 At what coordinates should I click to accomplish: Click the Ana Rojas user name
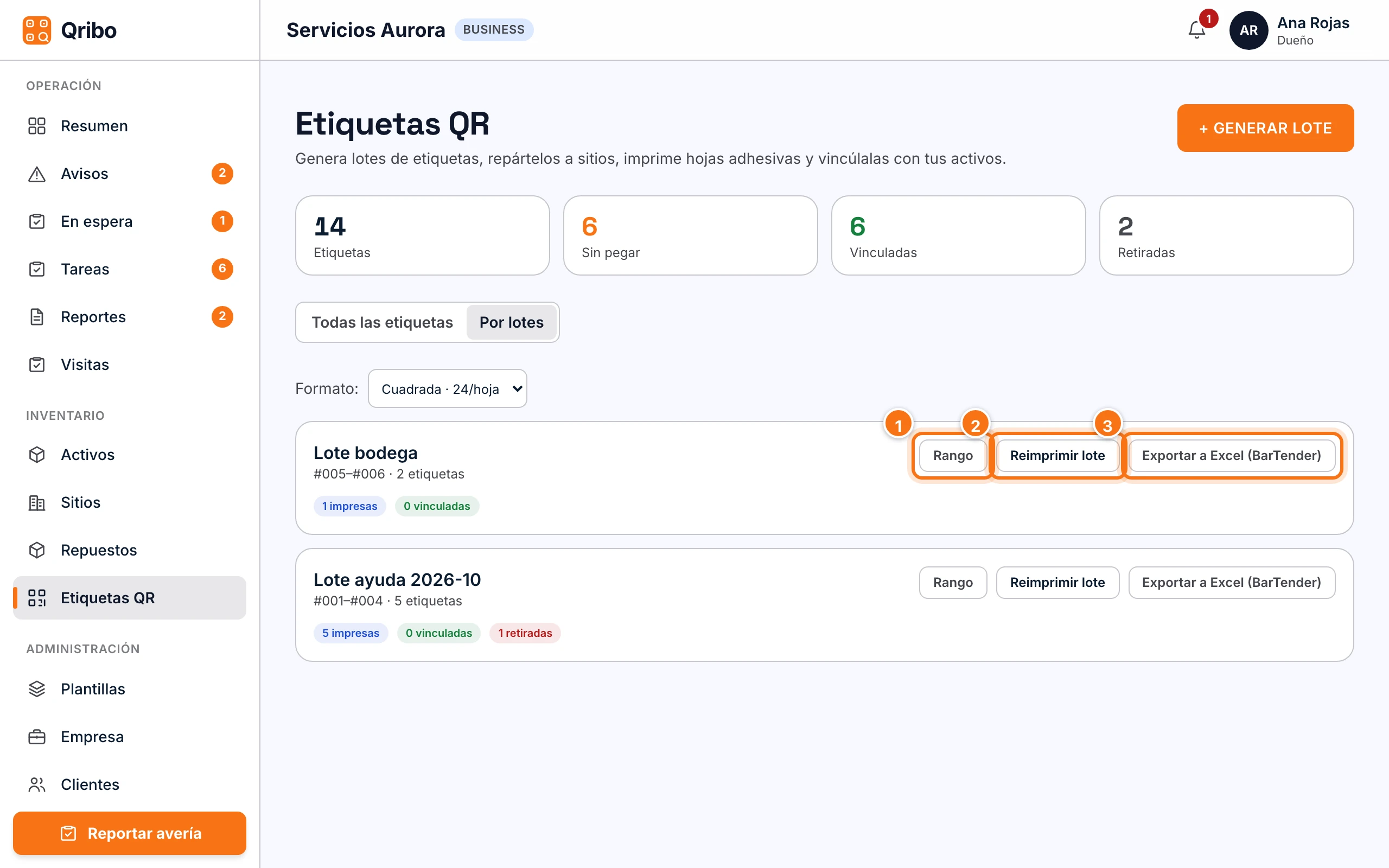click(x=1312, y=23)
